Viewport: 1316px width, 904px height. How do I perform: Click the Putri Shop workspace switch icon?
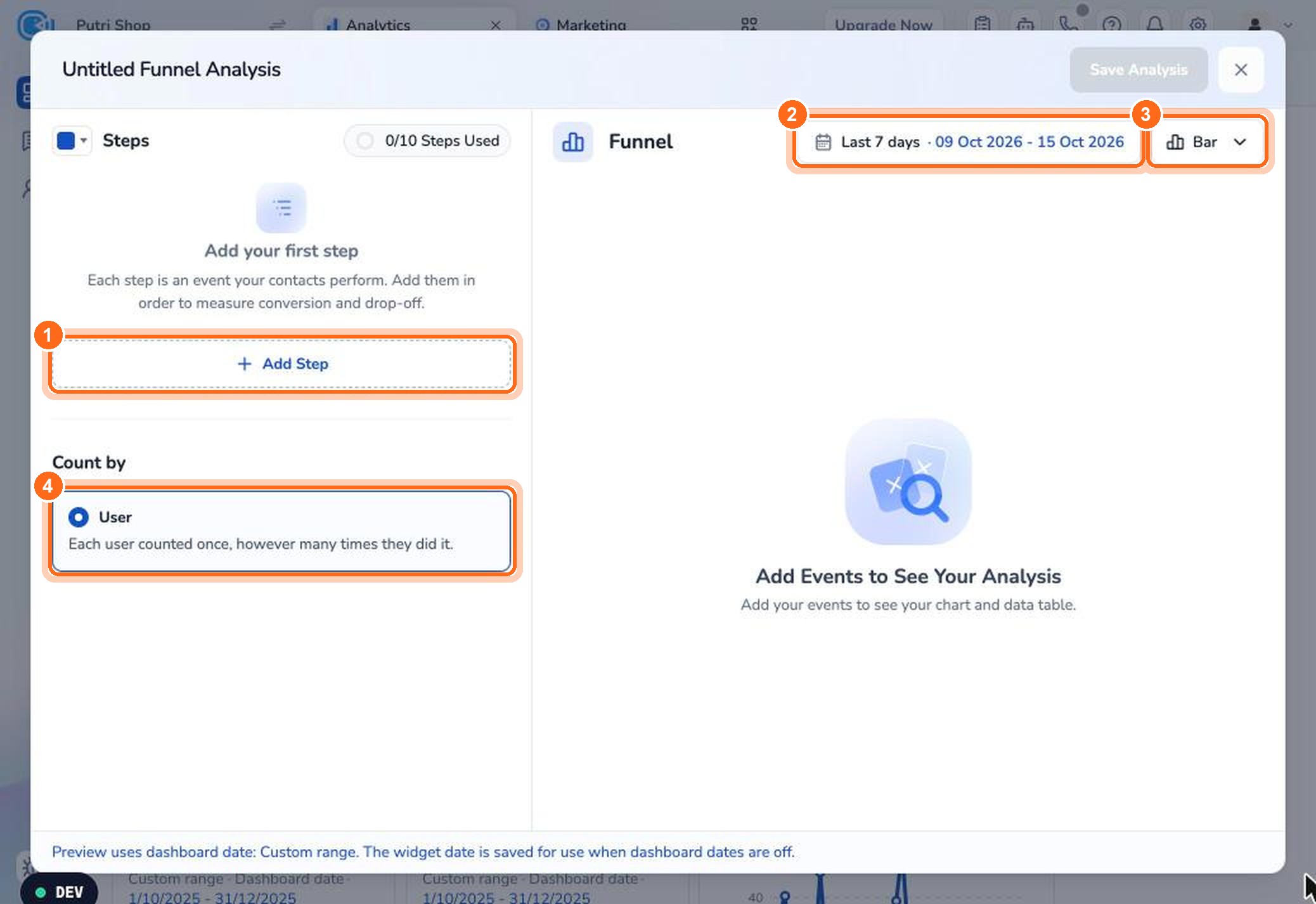click(278, 25)
